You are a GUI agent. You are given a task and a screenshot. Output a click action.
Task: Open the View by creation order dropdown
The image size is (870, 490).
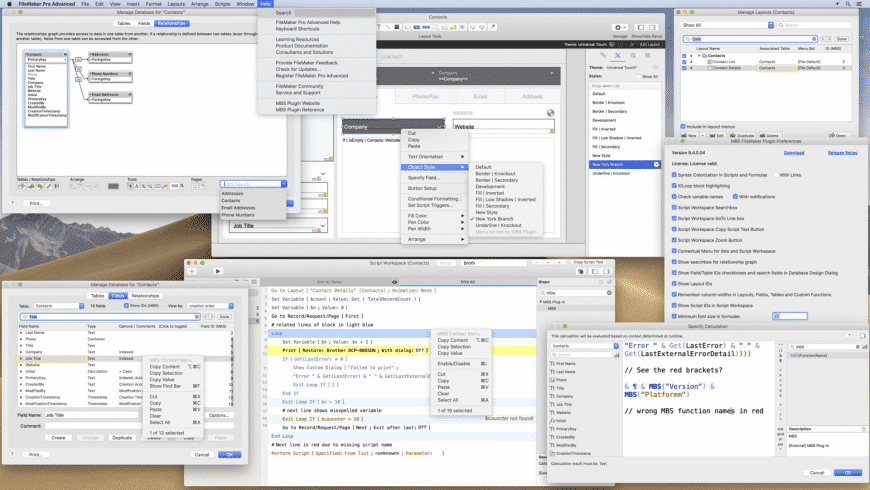(210, 306)
